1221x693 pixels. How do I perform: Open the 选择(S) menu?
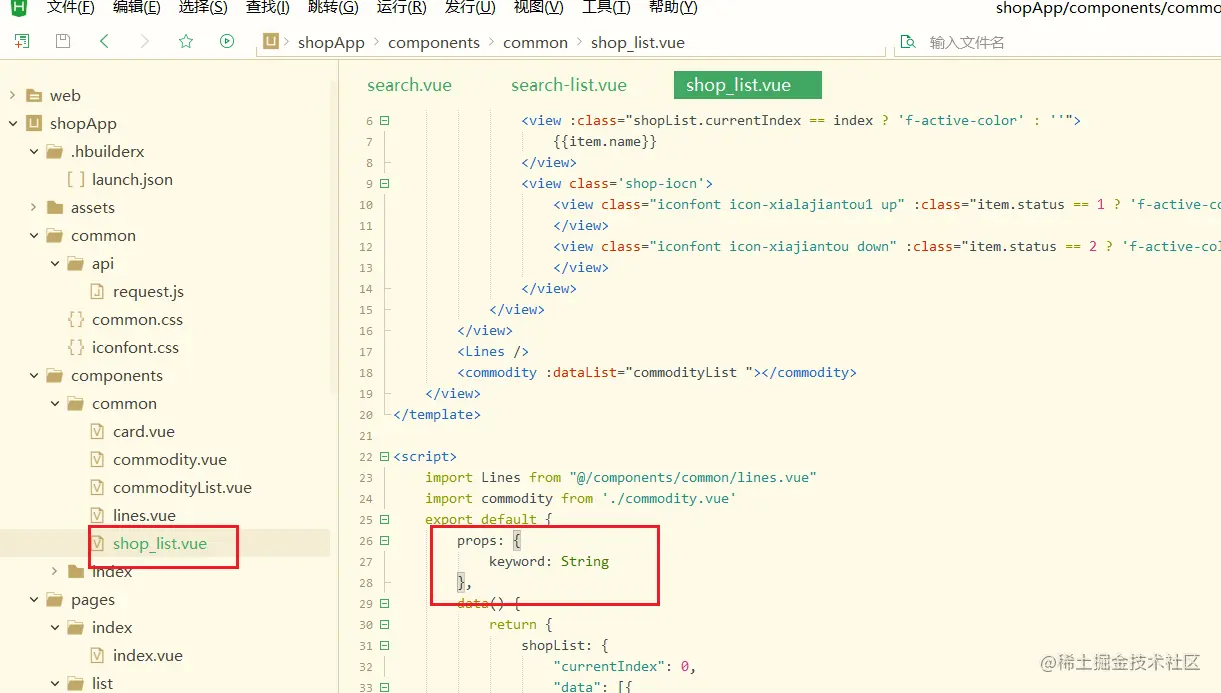pos(203,8)
